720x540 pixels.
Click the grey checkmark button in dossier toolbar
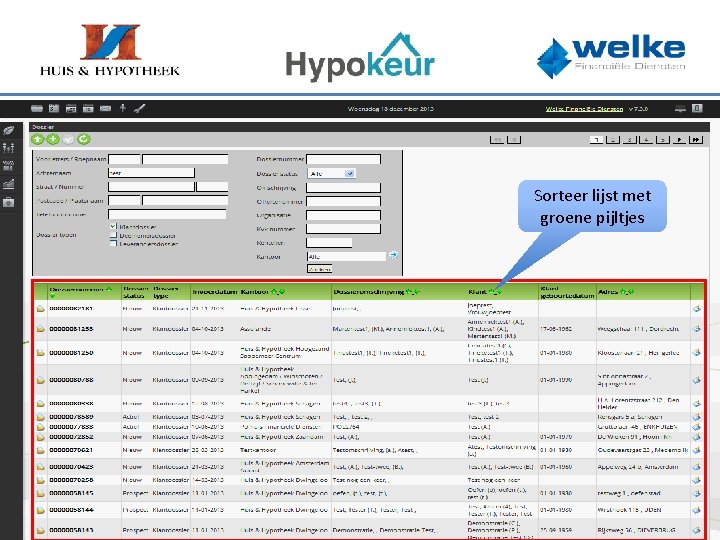pyautogui.click(x=68, y=140)
